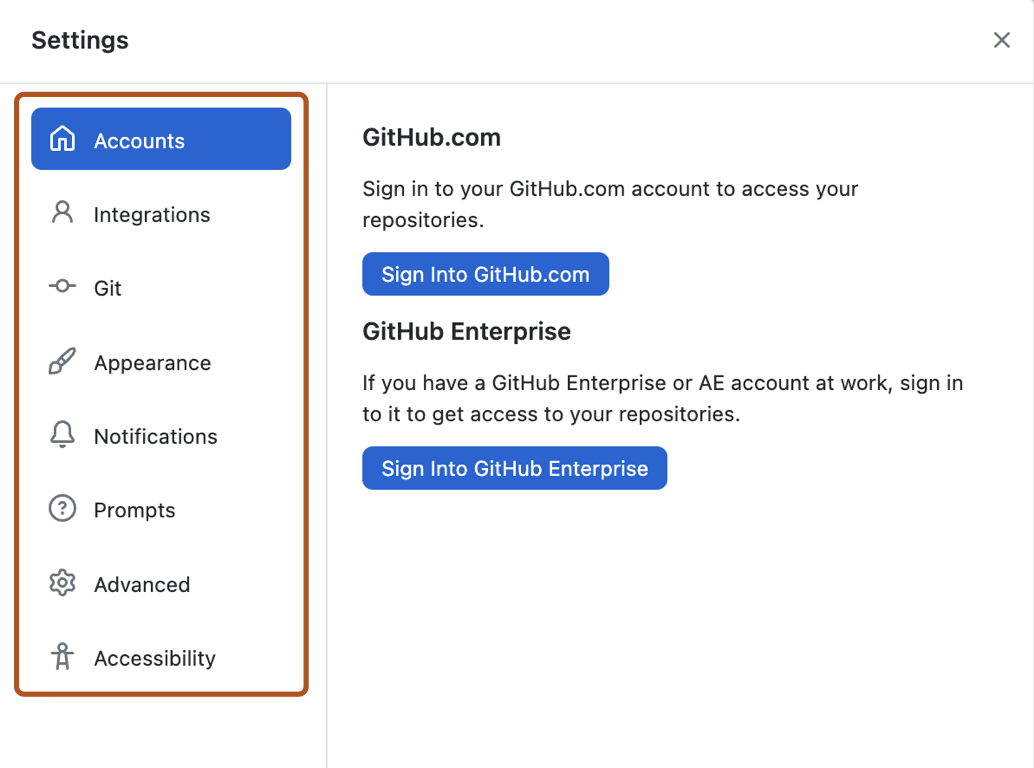This screenshot has width=1034, height=768.
Task: Select the Appearance paintbrush icon
Action: pyautogui.click(x=62, y=362)
